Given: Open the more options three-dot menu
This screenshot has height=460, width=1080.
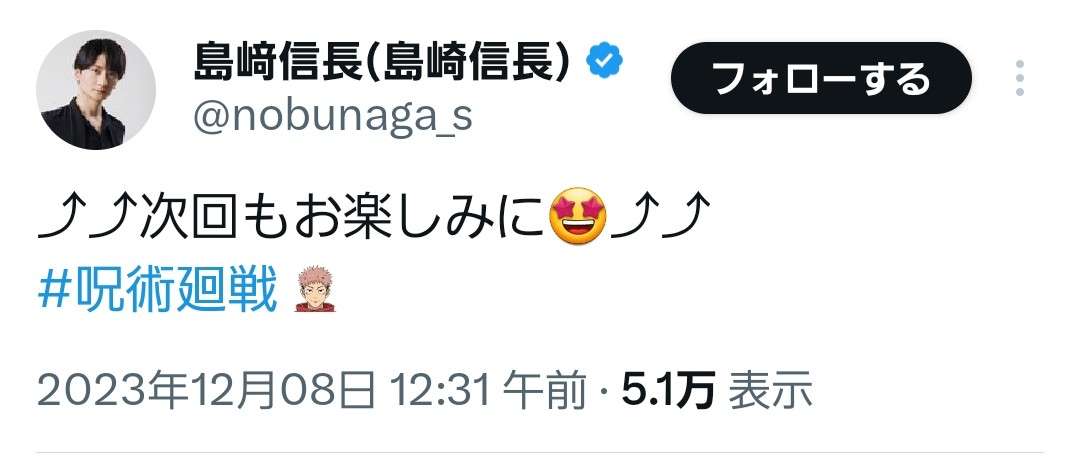Looking at the screenshot, I should (x=1019, y=78).
